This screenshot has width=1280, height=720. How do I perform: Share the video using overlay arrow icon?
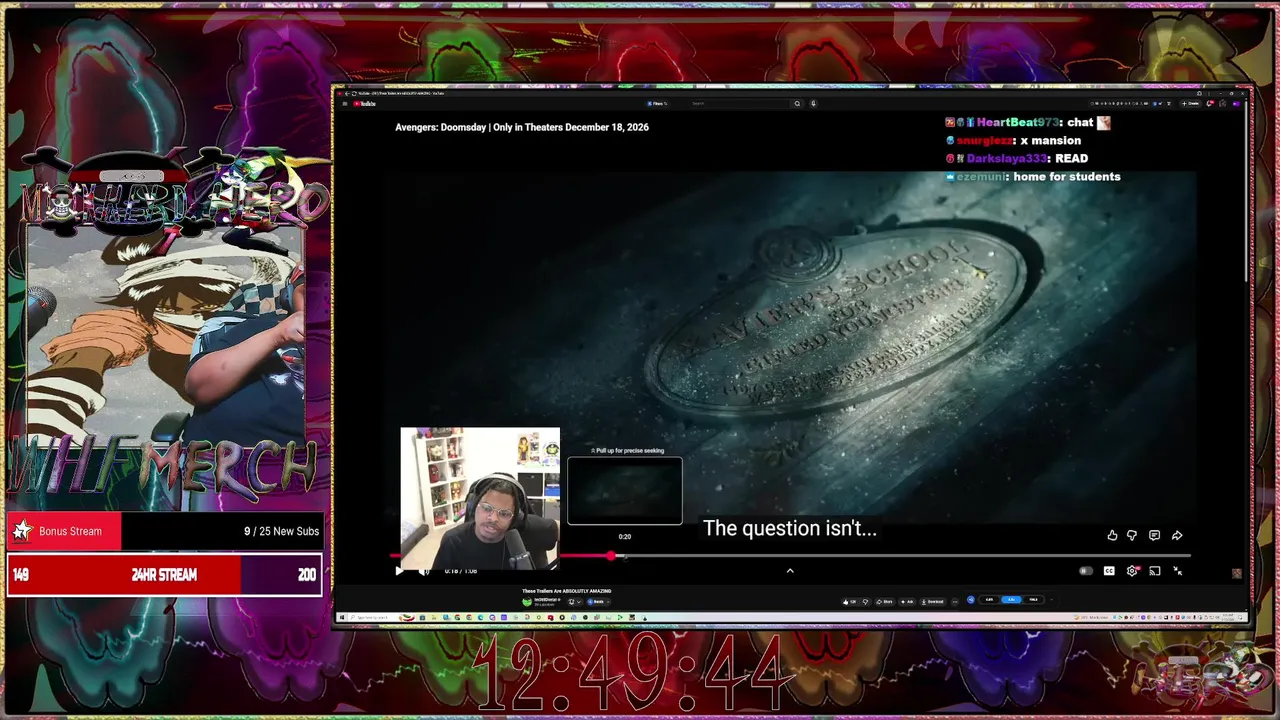click(x=1177, y=536)
